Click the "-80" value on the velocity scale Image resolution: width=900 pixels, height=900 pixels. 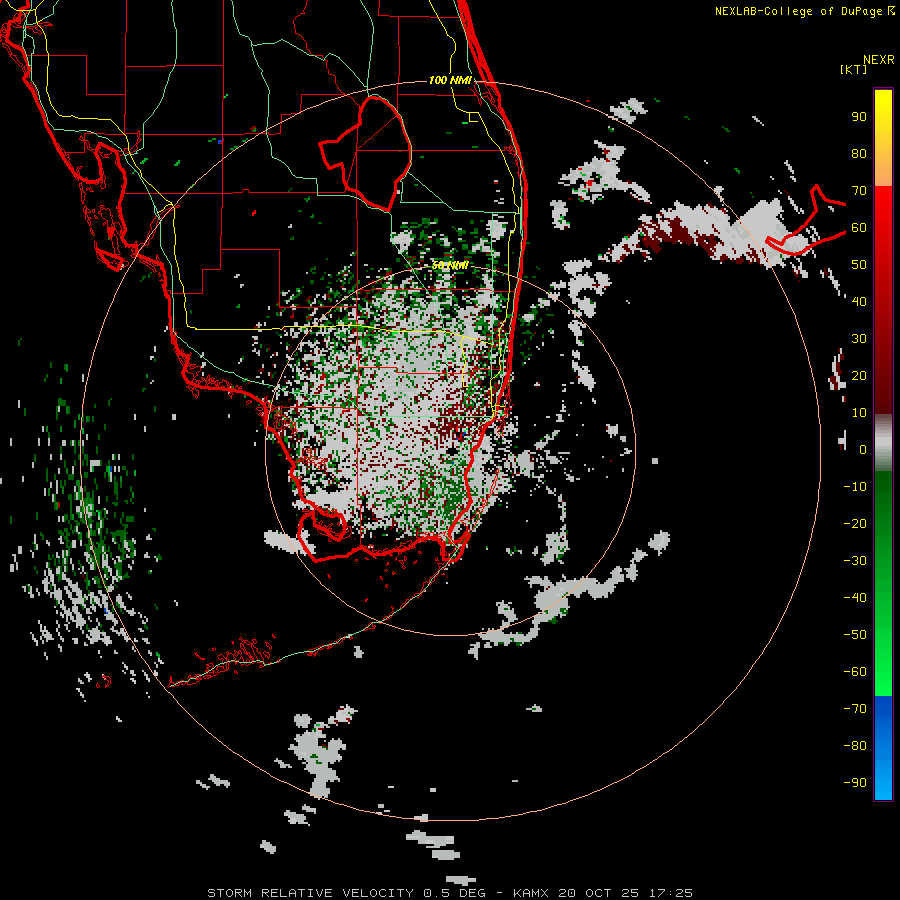click(855, 746)
